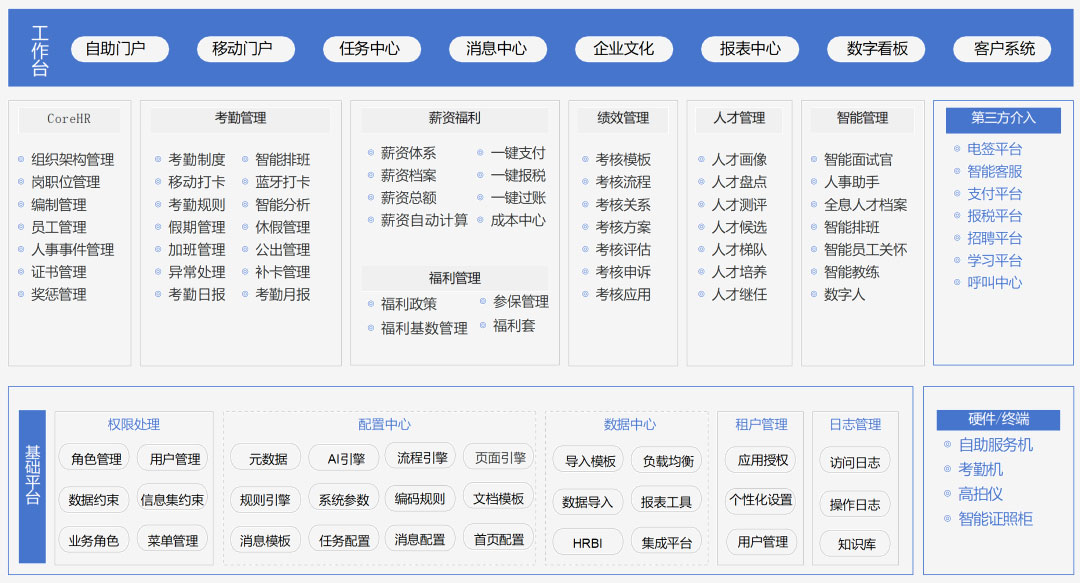
Task: Open the AI引擎 configuration button
Action: (x=344, y=459)
